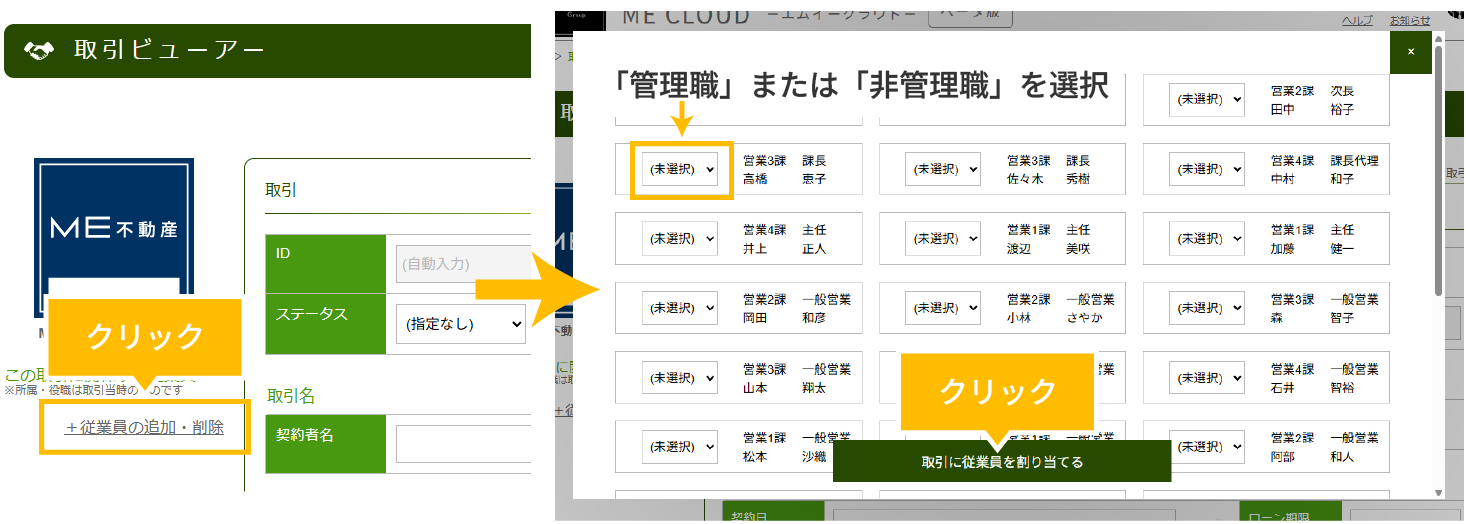1466x524 pixels.
Task: Click the 契約者名 input field
Action: [462, 444]
